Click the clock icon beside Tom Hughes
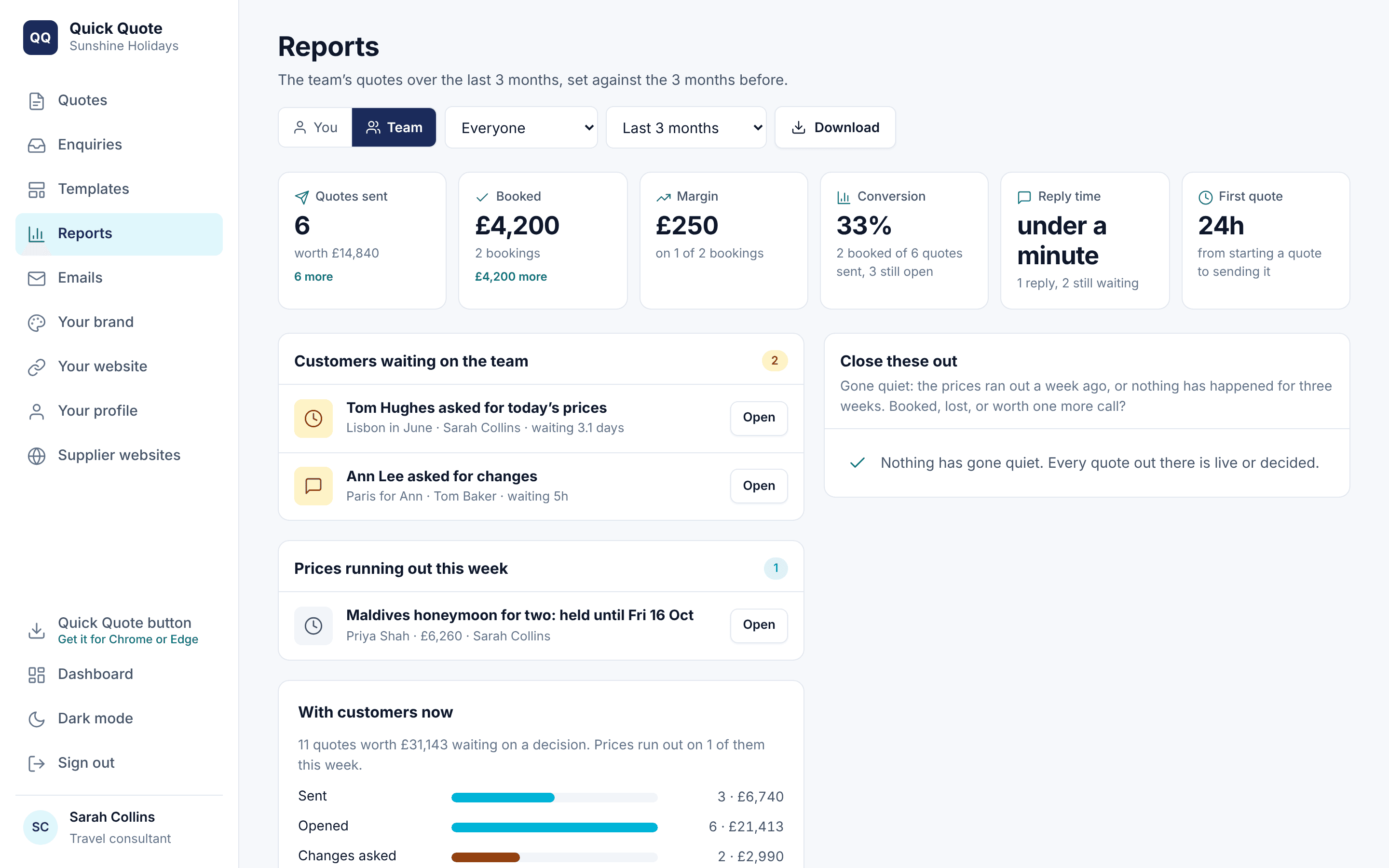 pyautogui.click(x=313, y=419)
